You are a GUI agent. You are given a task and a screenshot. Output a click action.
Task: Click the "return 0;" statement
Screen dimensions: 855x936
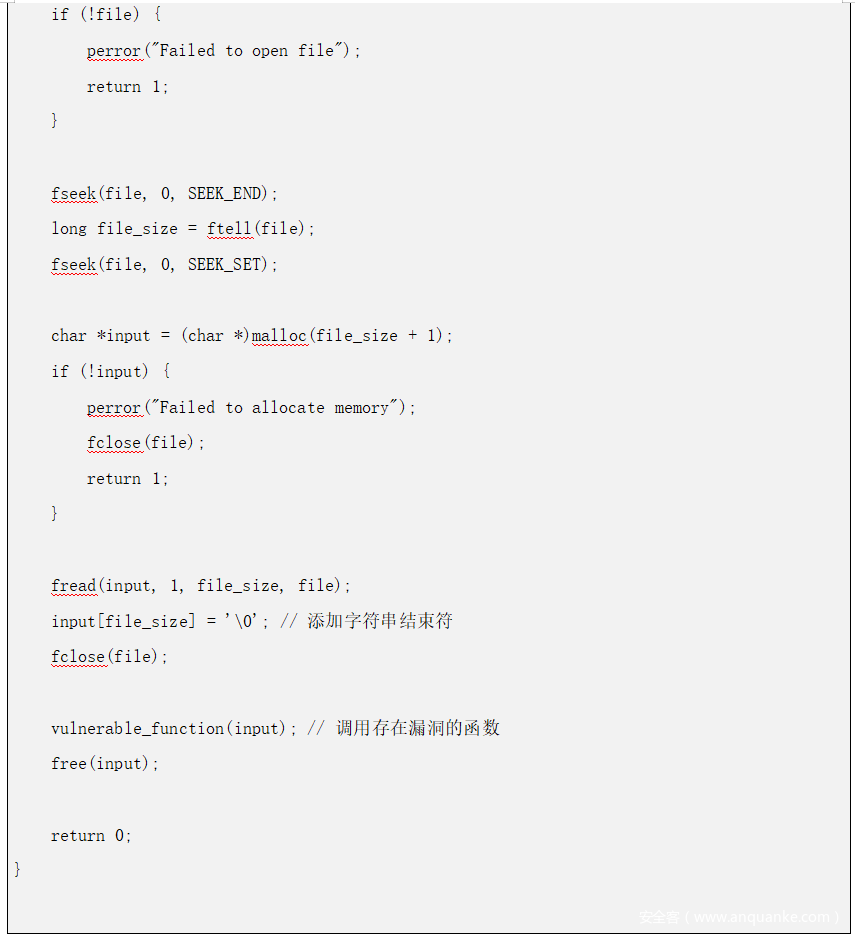pos(91,836)
